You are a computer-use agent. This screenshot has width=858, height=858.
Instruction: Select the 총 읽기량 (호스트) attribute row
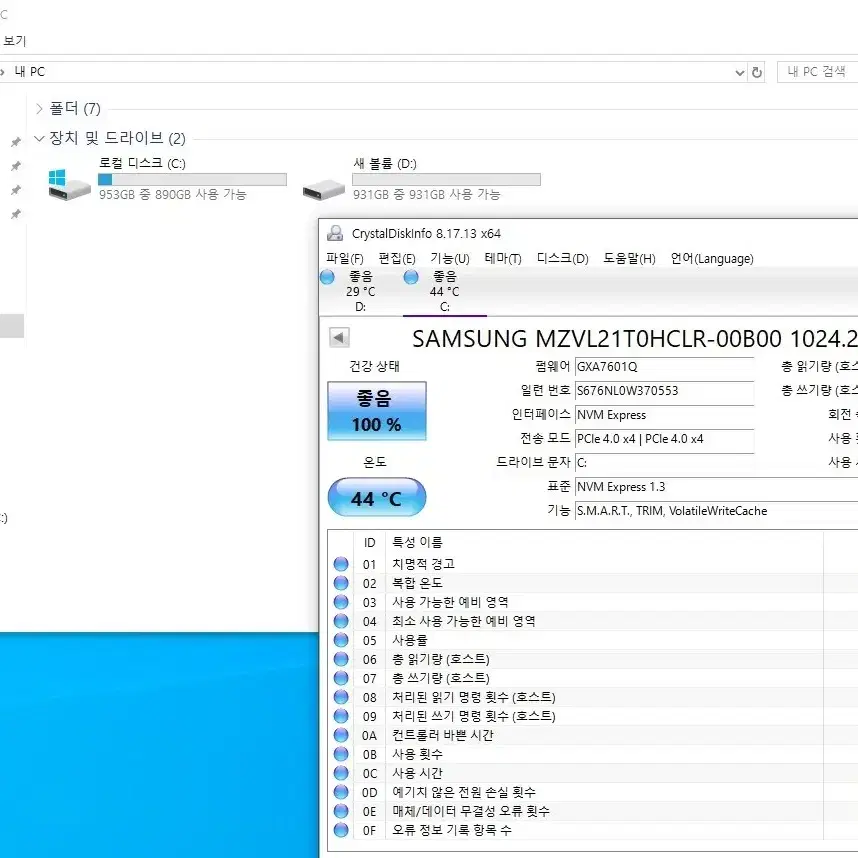[x=593, y=659]
